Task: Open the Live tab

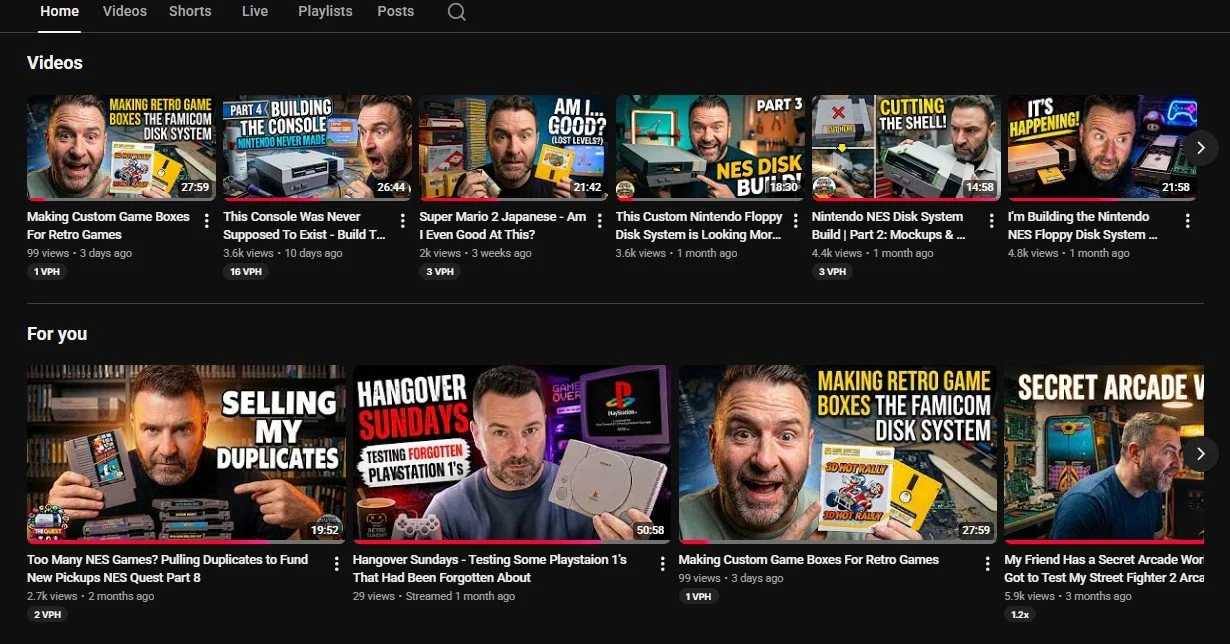Action: pos(255,11)
